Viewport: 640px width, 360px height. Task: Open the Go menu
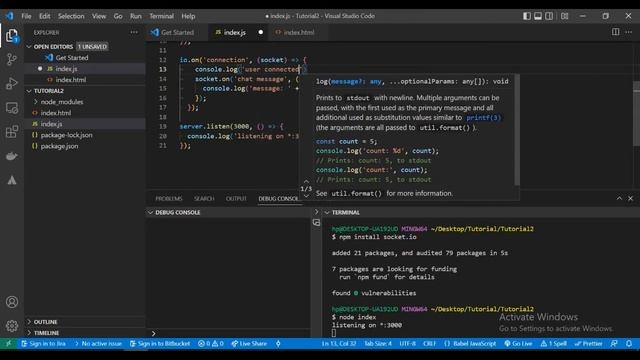point(118,16)
